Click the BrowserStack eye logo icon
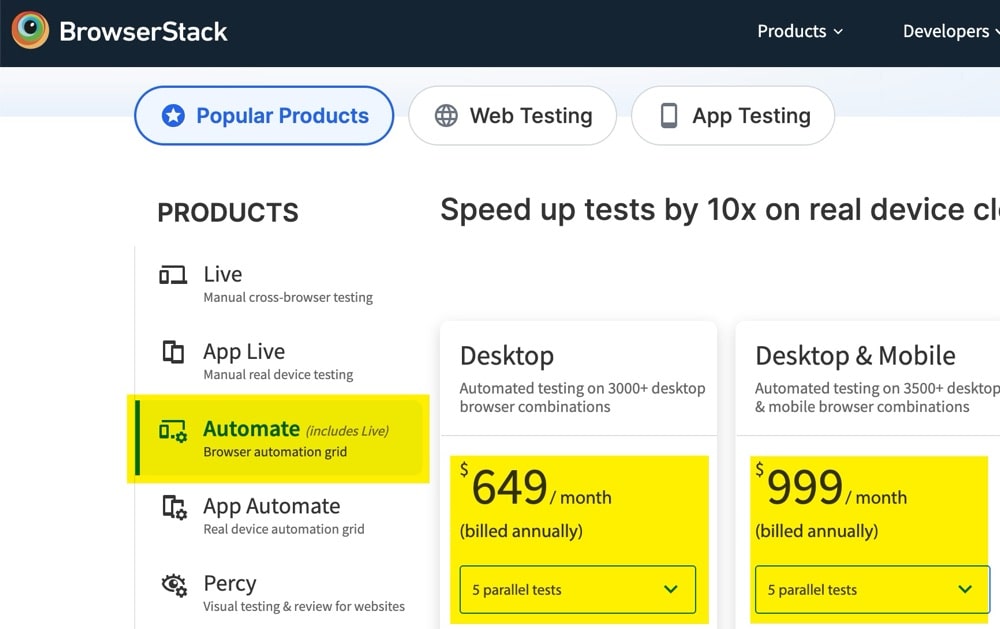 tap(30, 30)
